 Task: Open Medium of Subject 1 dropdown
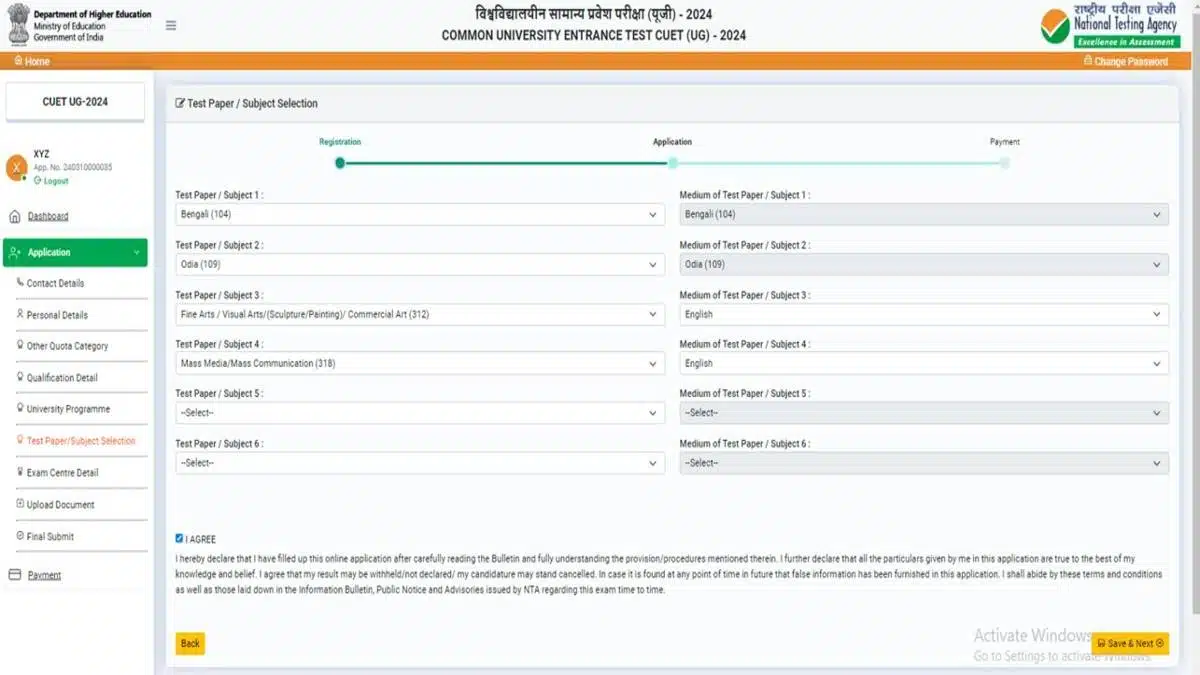tap(924, 214)
